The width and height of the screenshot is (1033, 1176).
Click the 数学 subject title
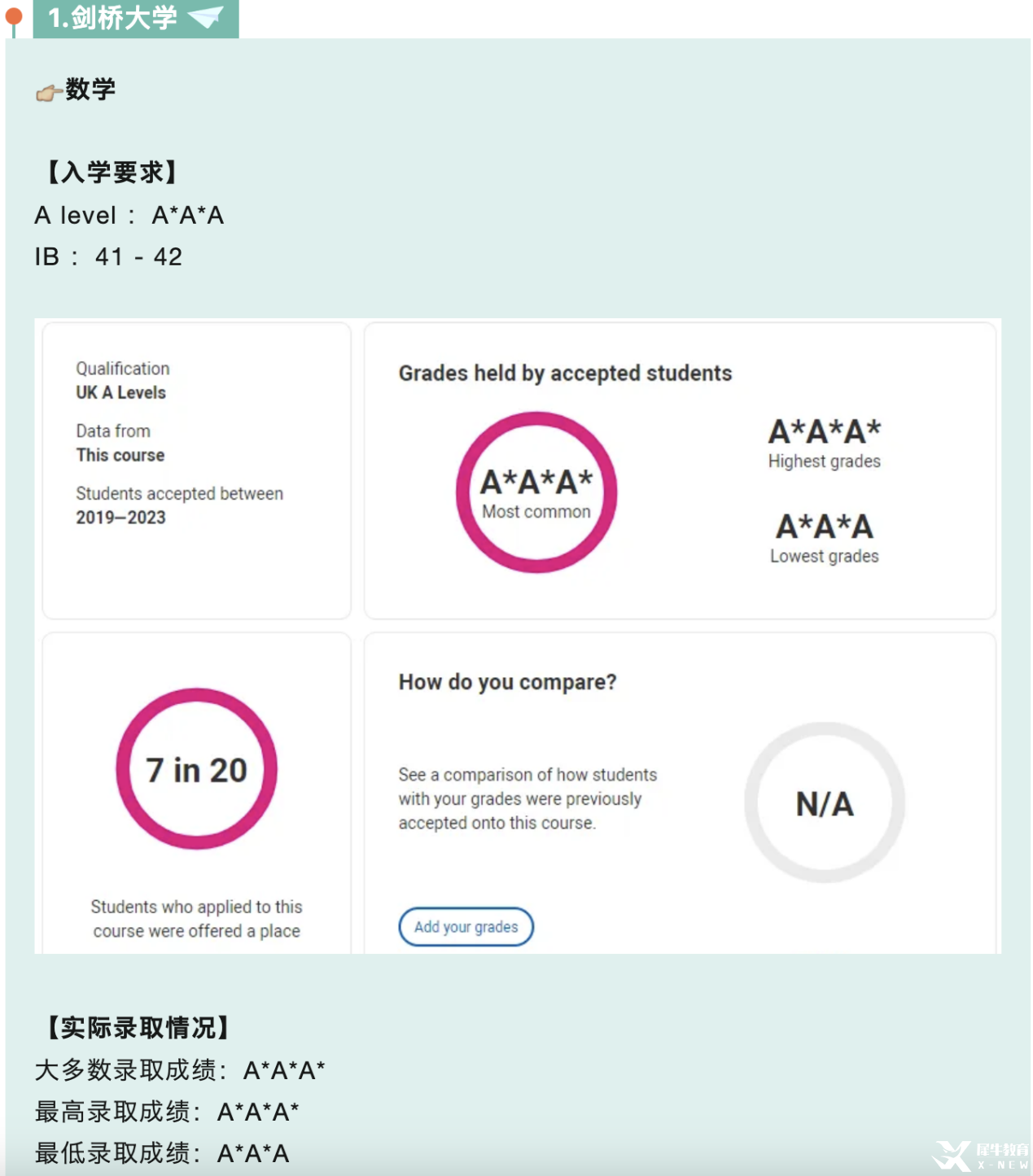[90, 90]
